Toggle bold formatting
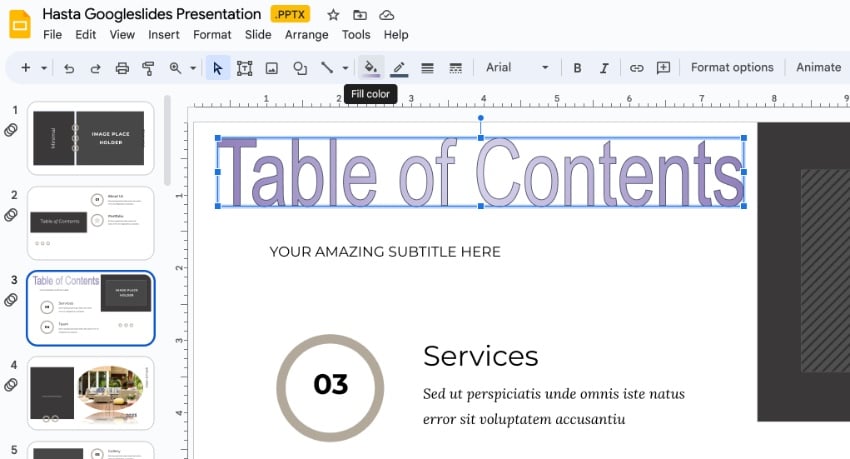 coord(577,68)
